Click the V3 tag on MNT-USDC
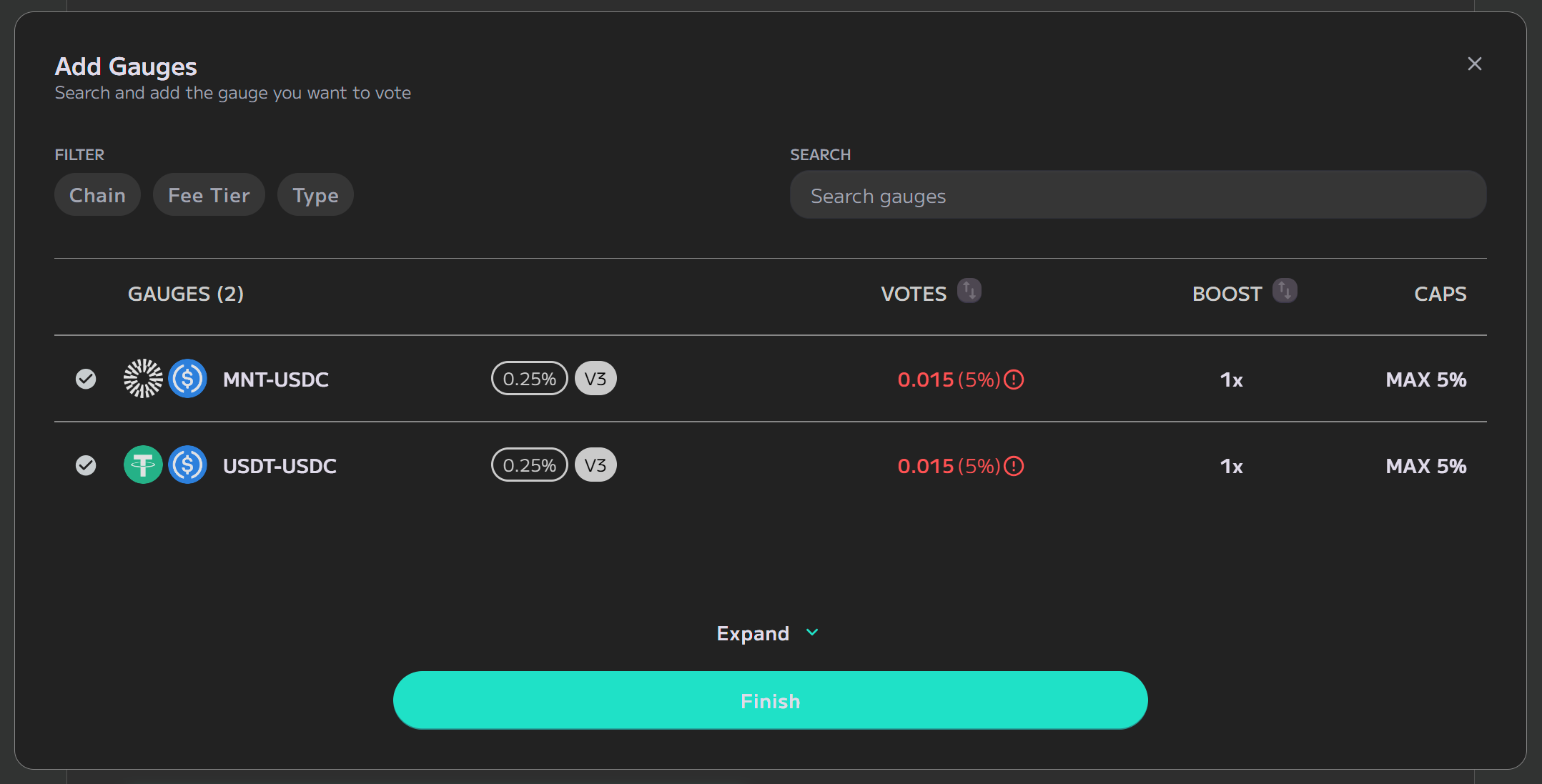This screenshot has height=784, width=1542. [x=595, y=379]
